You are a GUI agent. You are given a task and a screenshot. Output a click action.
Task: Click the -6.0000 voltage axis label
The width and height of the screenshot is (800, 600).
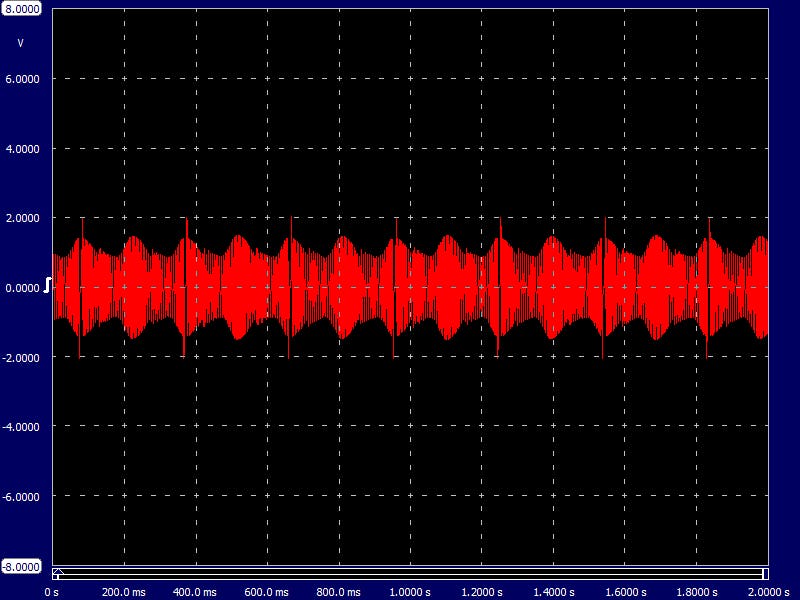point(22,497)
